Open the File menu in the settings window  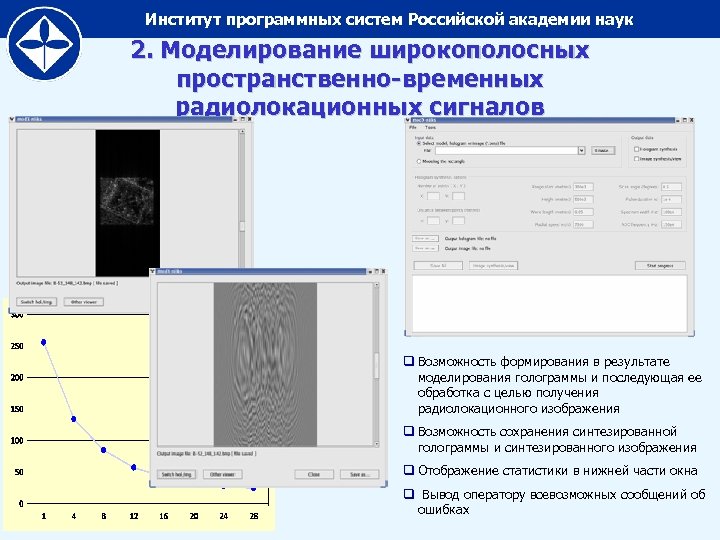(413, 127)
